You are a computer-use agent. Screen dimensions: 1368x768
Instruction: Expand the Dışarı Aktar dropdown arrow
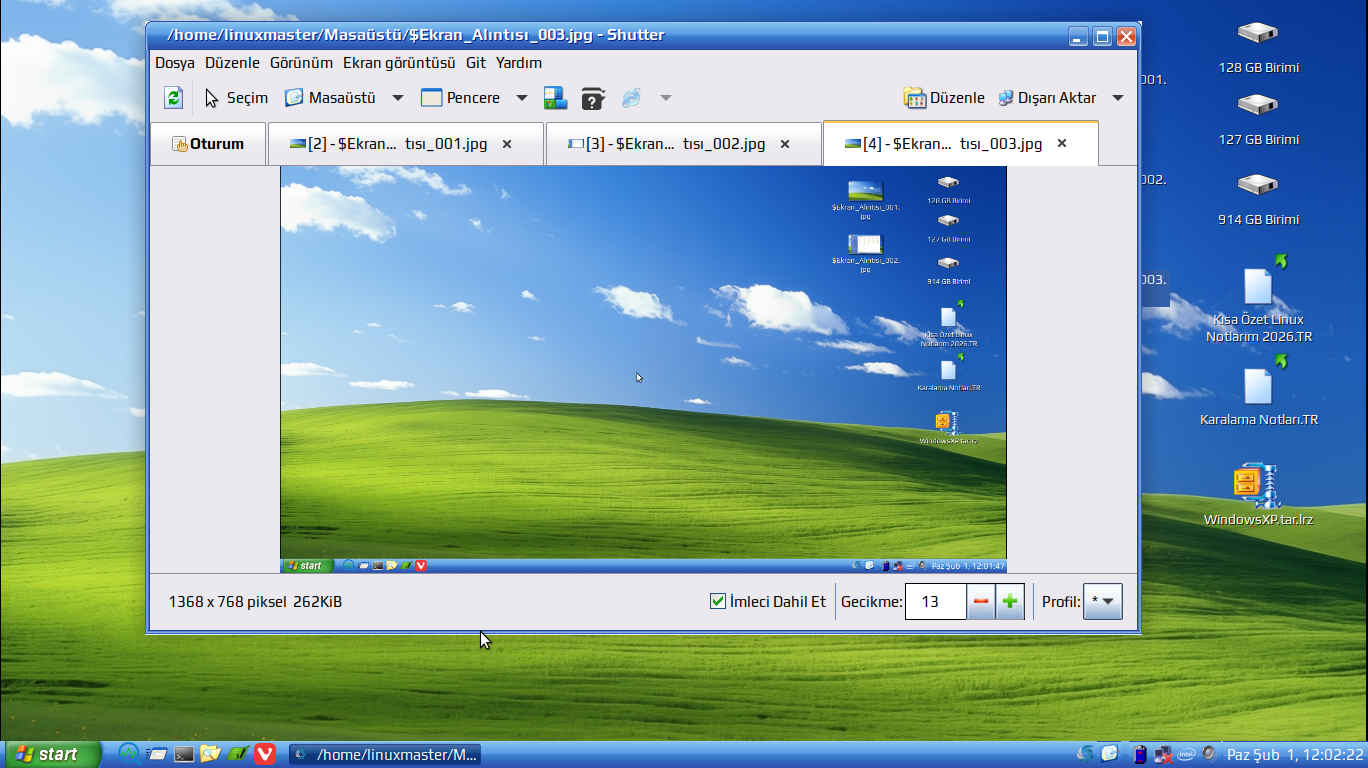point(1118,98)
